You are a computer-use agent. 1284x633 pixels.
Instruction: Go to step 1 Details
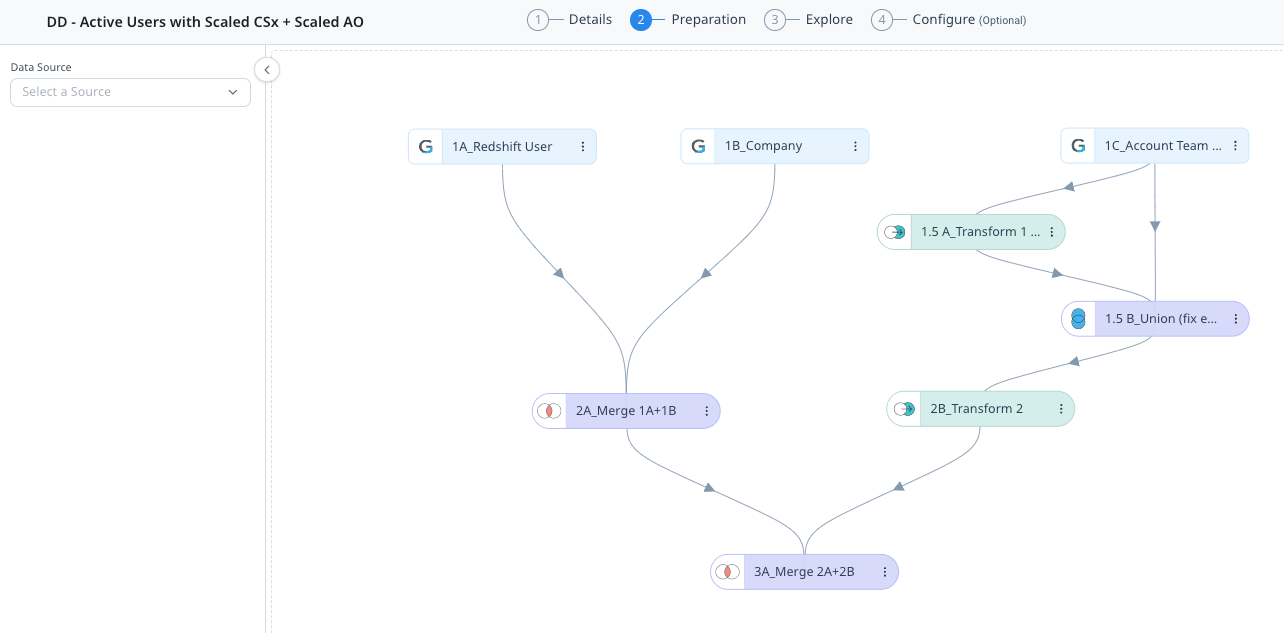coord(569,20)
